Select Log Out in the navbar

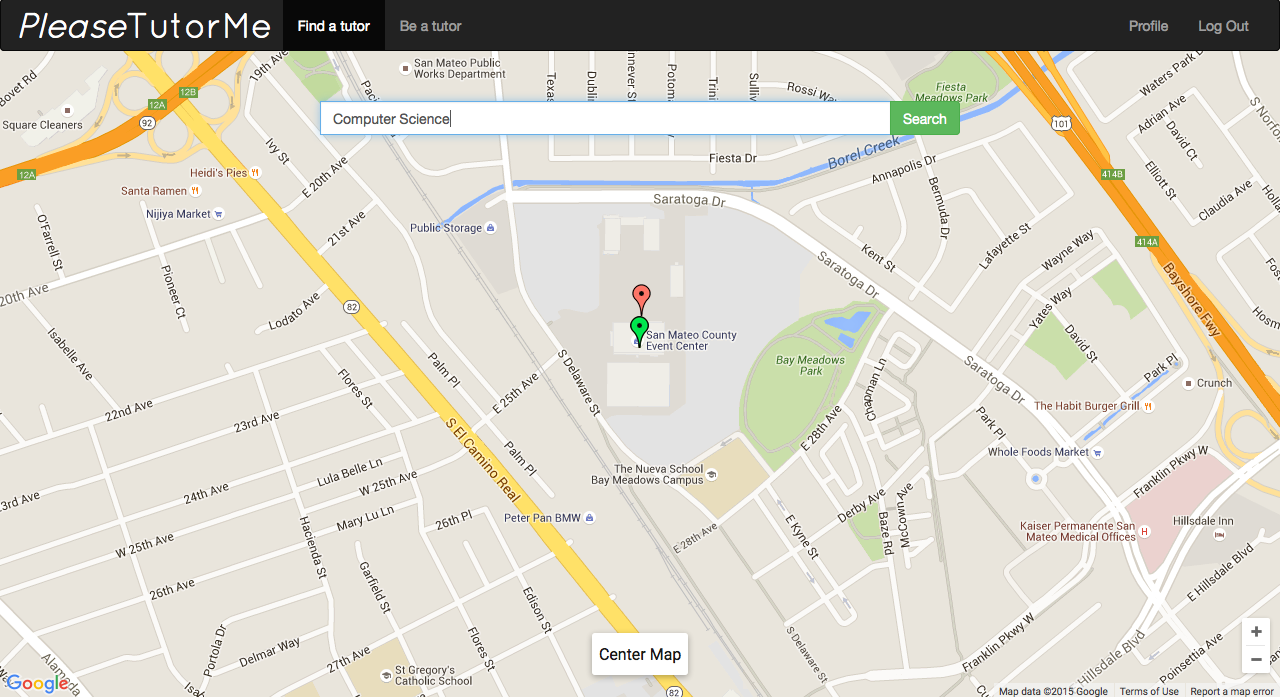[x=1223, y=26]
